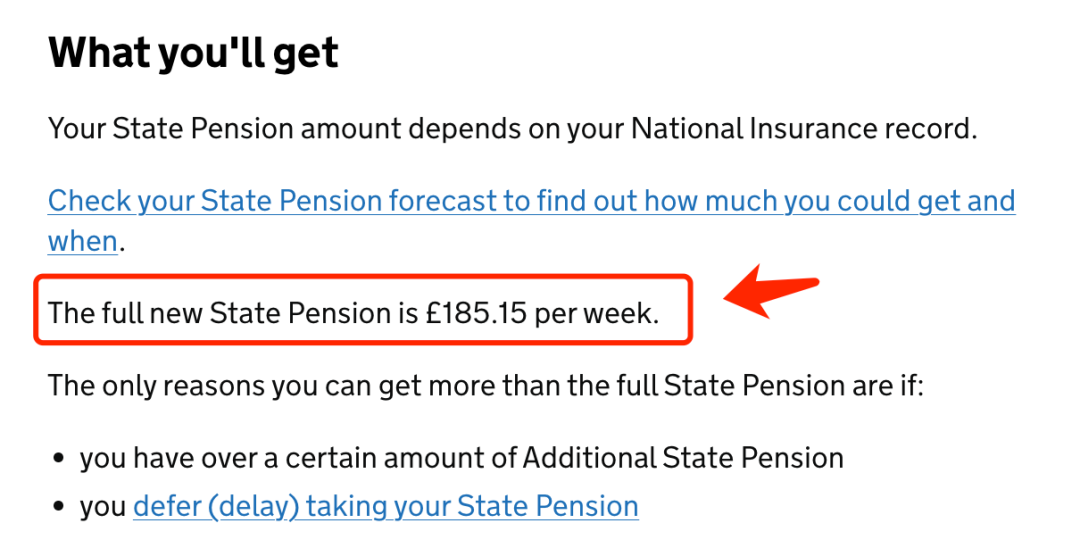Click the £185.15 amount text
1080x548 pixels.
(476, 313)
